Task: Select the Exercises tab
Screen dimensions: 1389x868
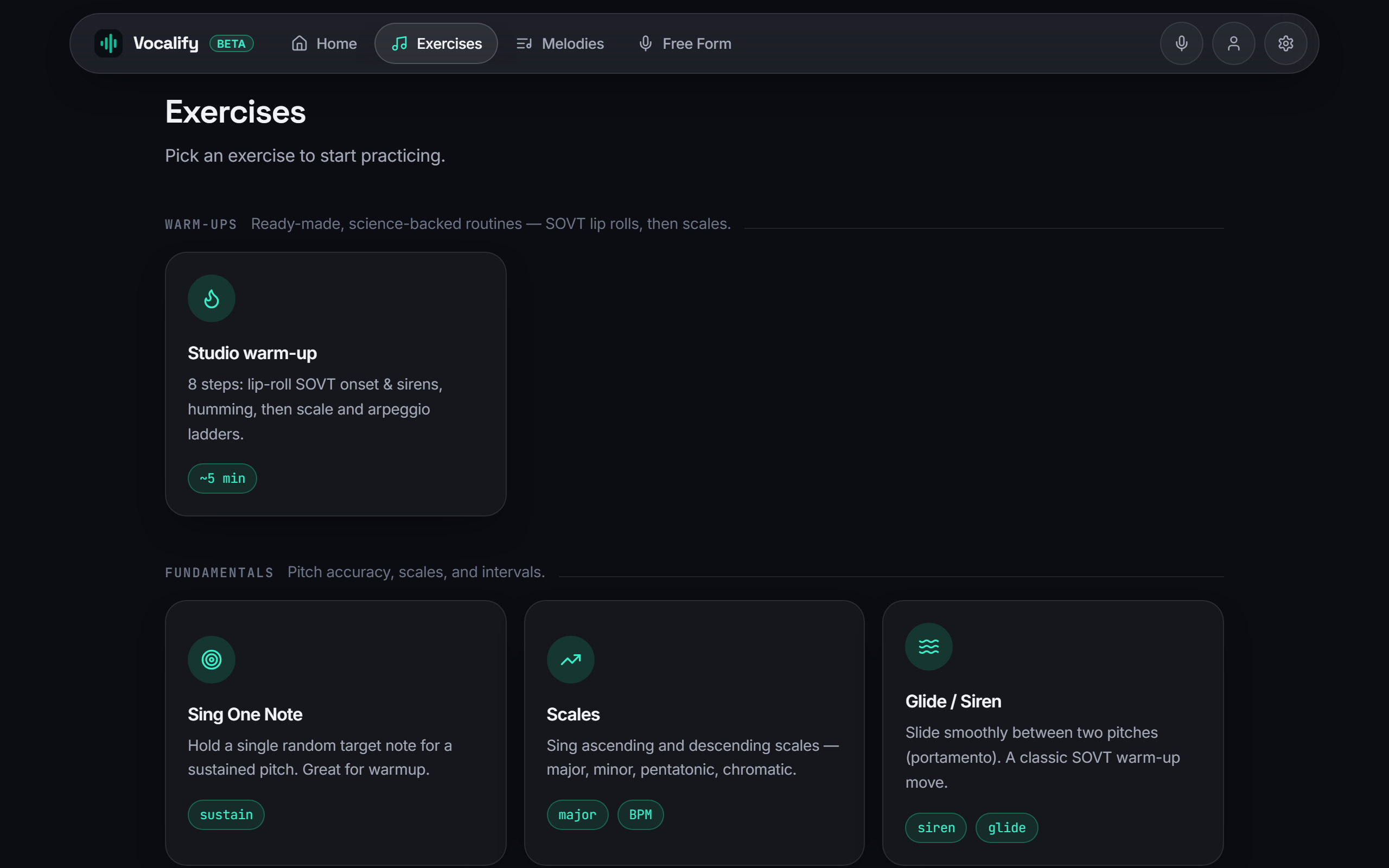Action: pos(436,43)
